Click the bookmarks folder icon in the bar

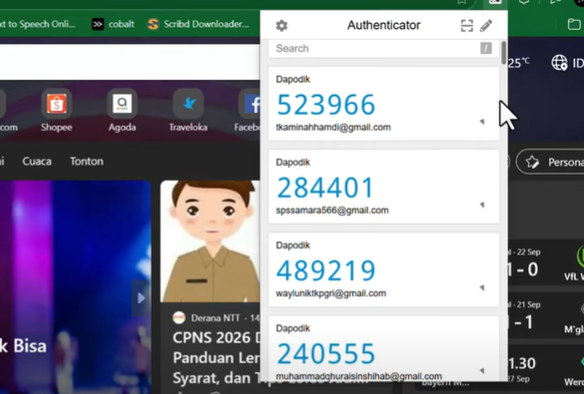click(574, 25)
